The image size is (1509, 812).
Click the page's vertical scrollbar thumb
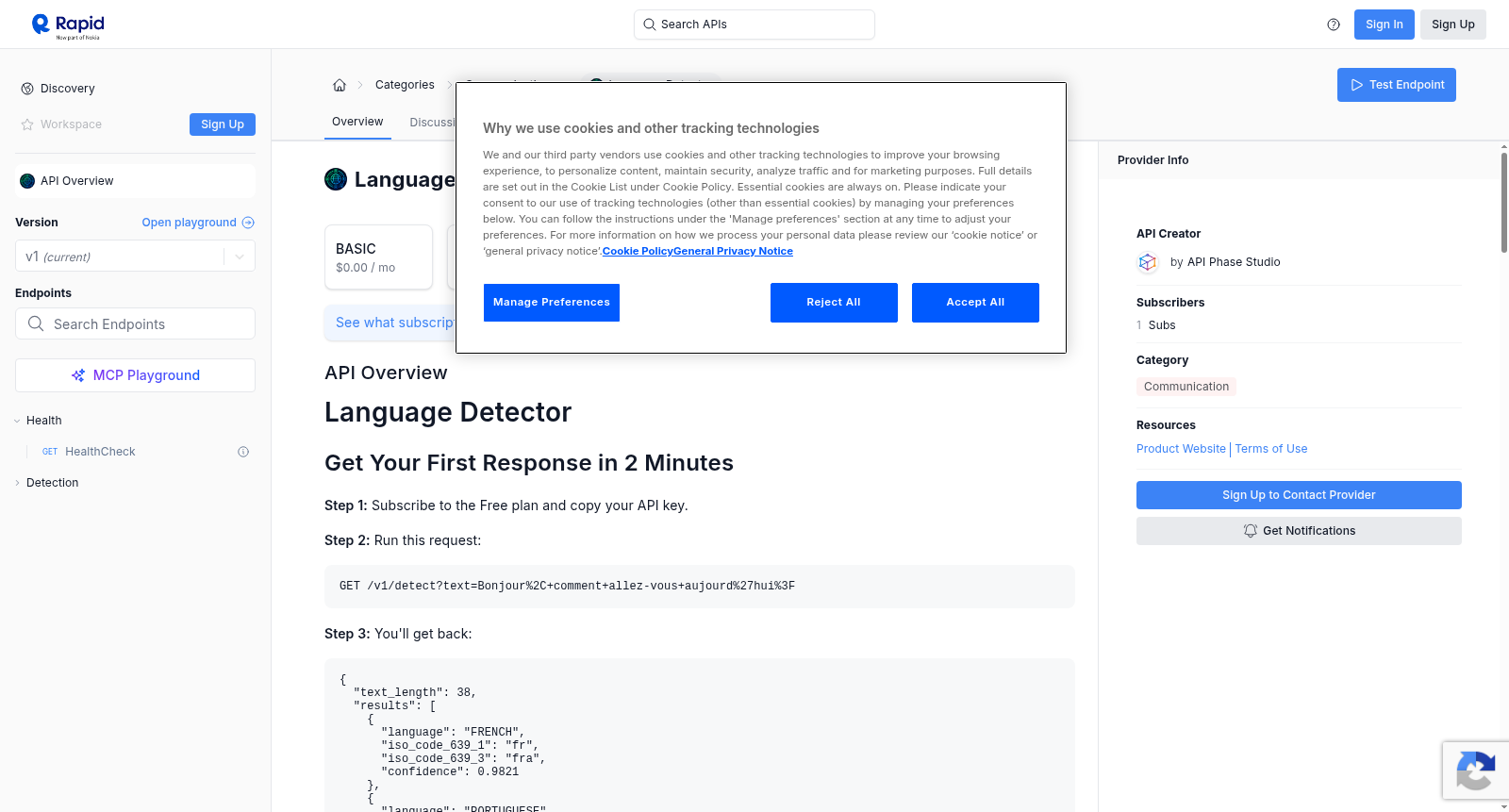click(1504, 202)
